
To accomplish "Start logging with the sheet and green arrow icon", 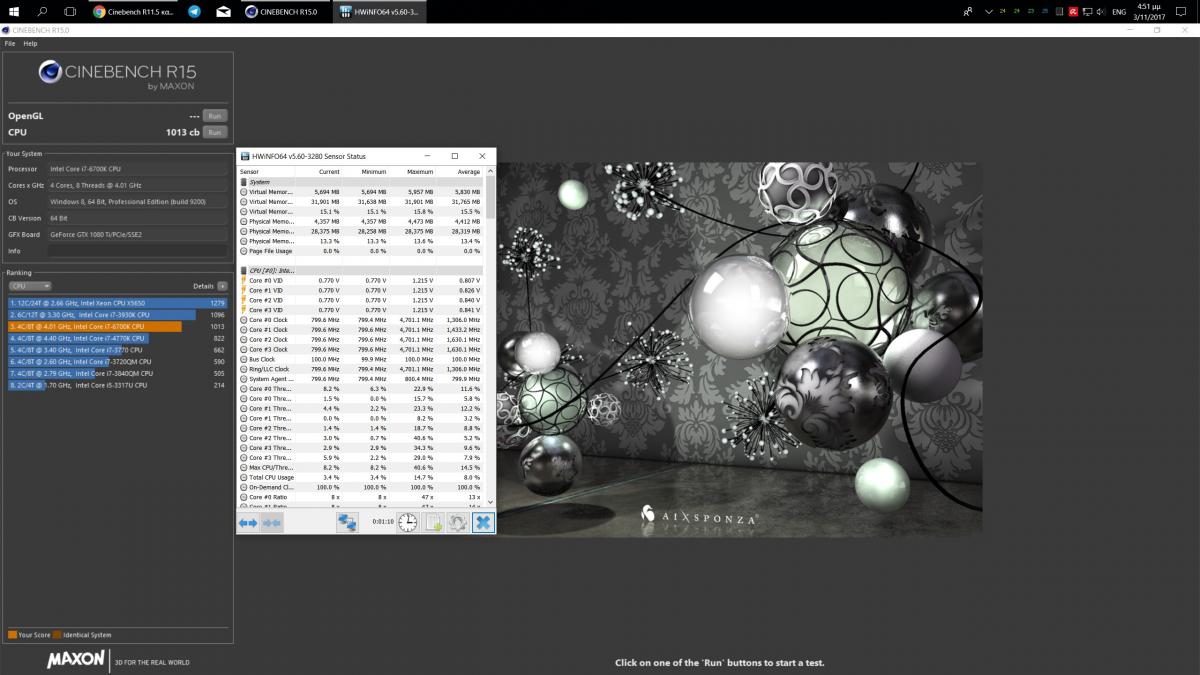I will click(433, 522).
